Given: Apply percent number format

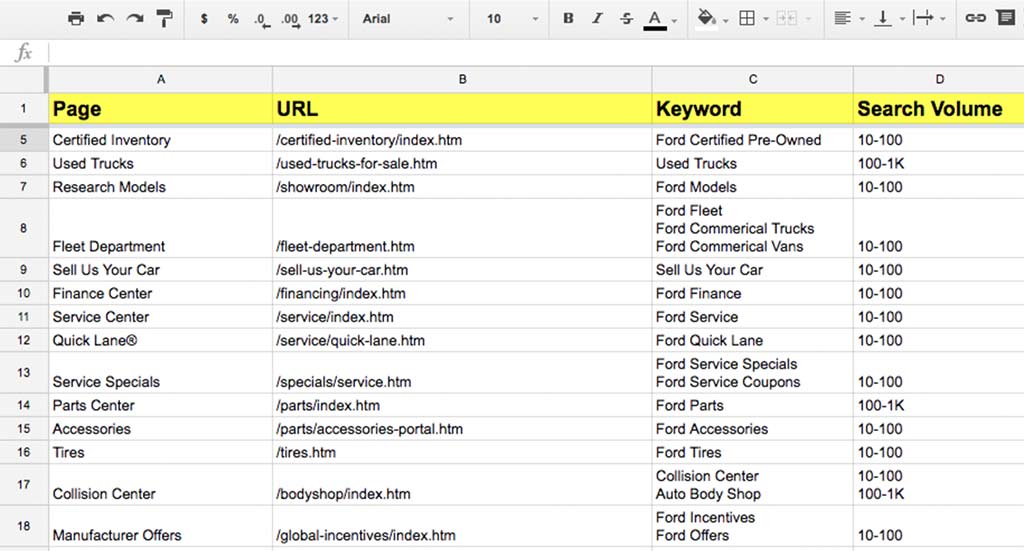Looking at the screenshot, I should click(x=233, y=19).
